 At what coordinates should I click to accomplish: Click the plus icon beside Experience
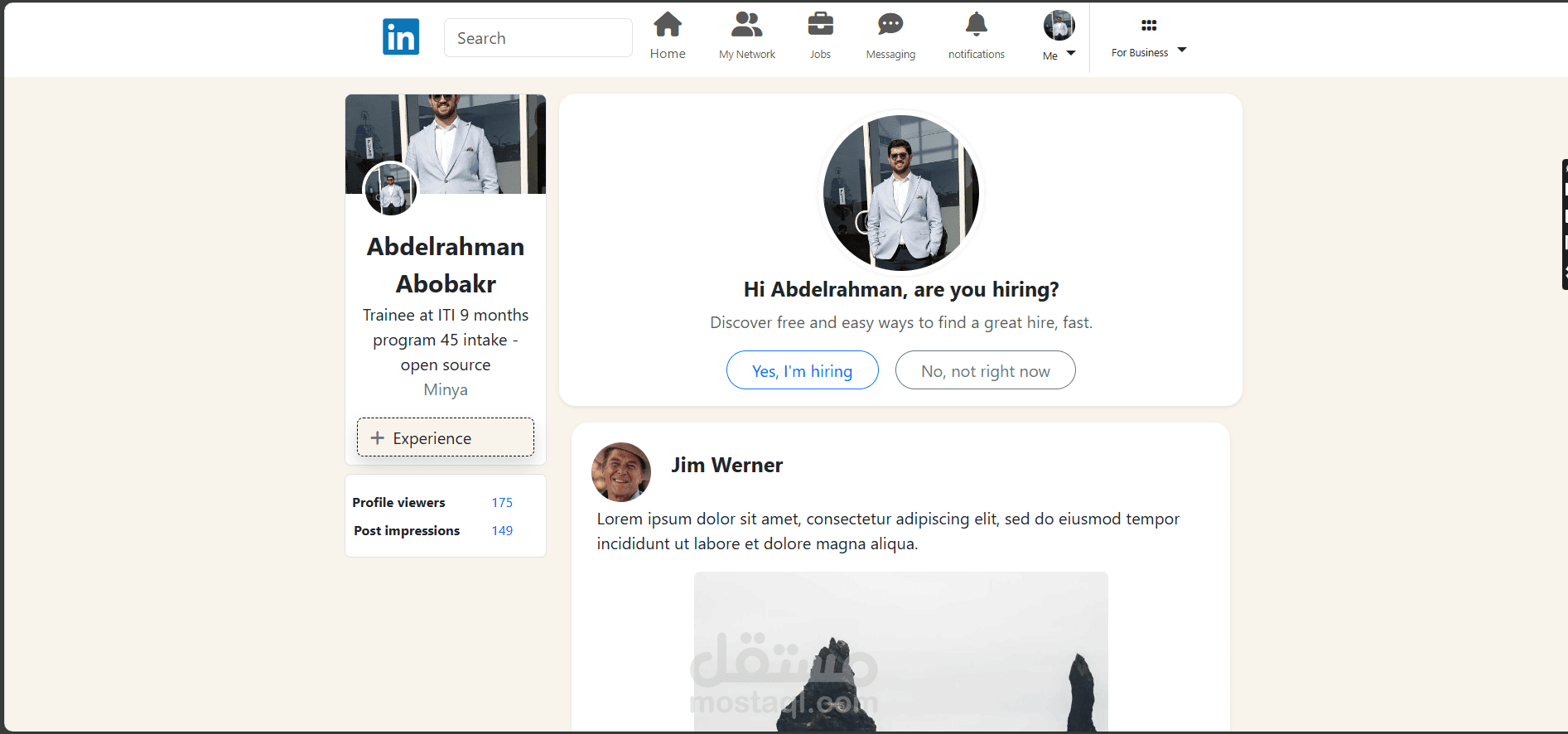coord(378,437)
